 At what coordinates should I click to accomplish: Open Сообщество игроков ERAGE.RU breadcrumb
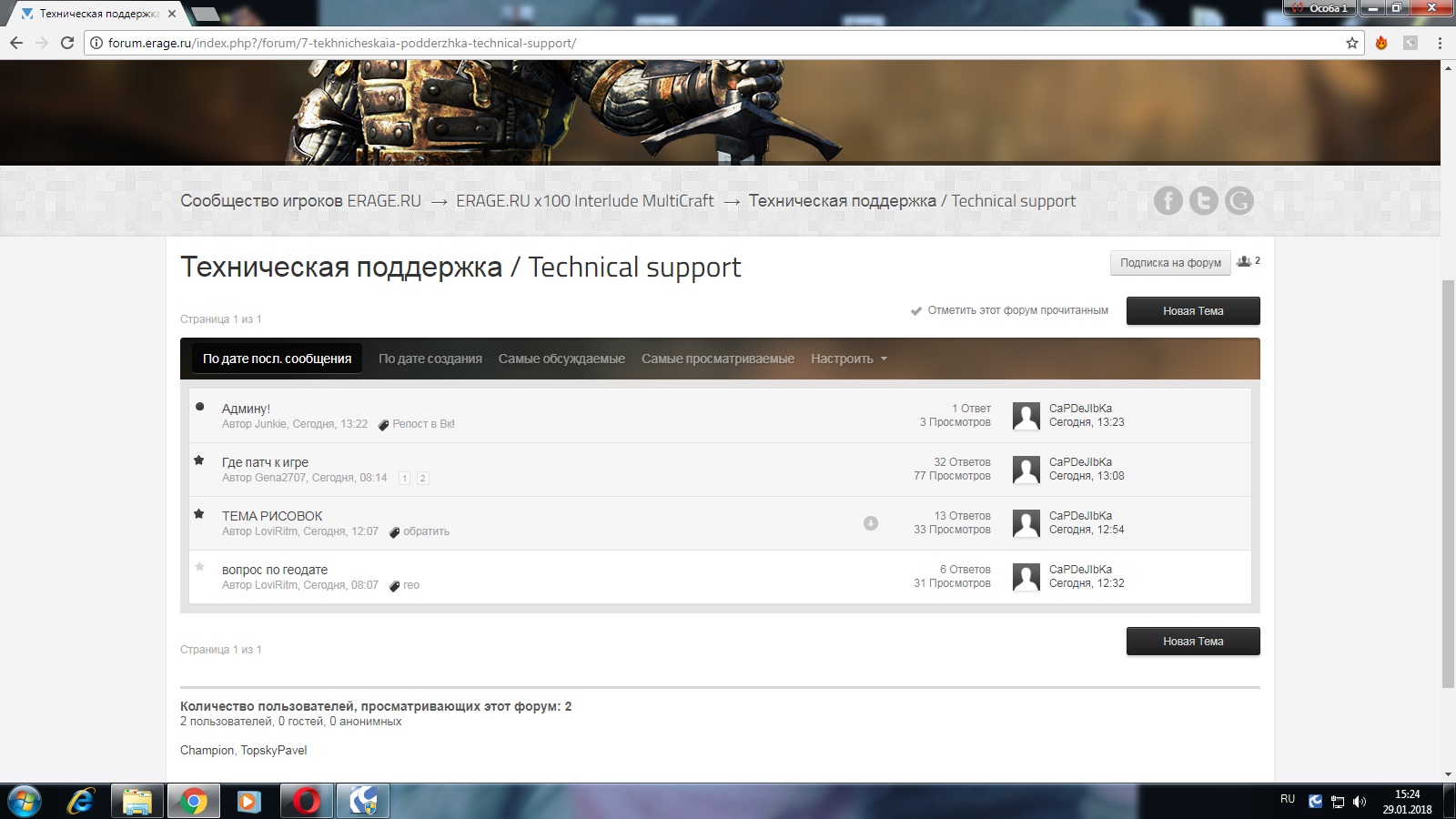pyautogui.click(x=300, y=201)
